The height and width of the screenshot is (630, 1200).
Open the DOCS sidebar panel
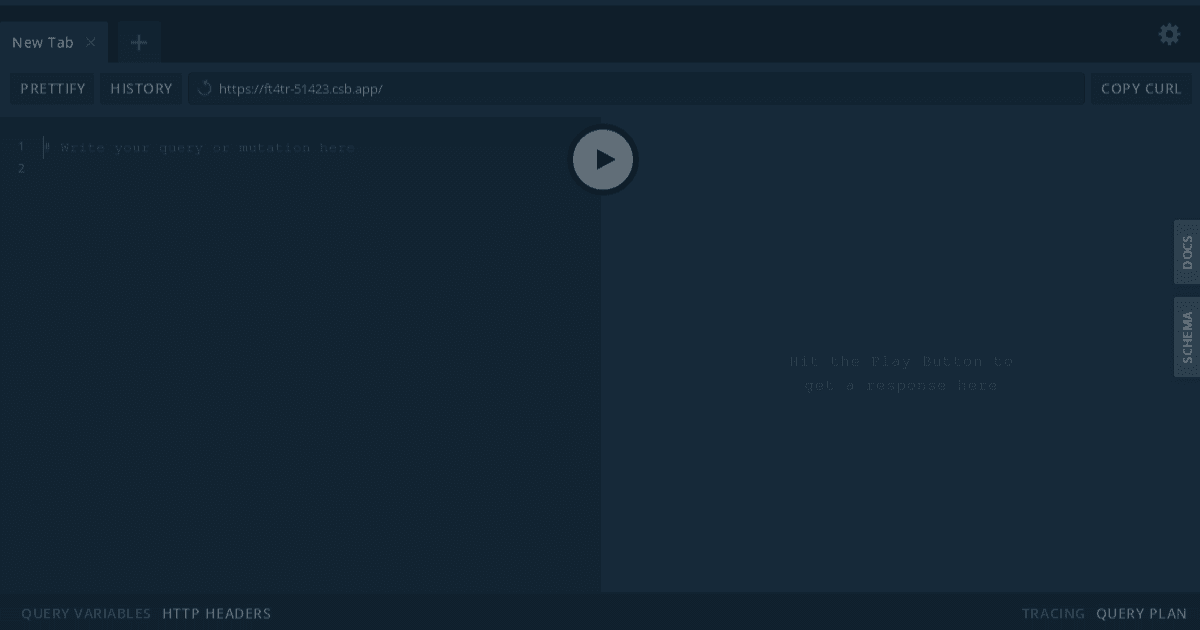[x=1187, y=252]
